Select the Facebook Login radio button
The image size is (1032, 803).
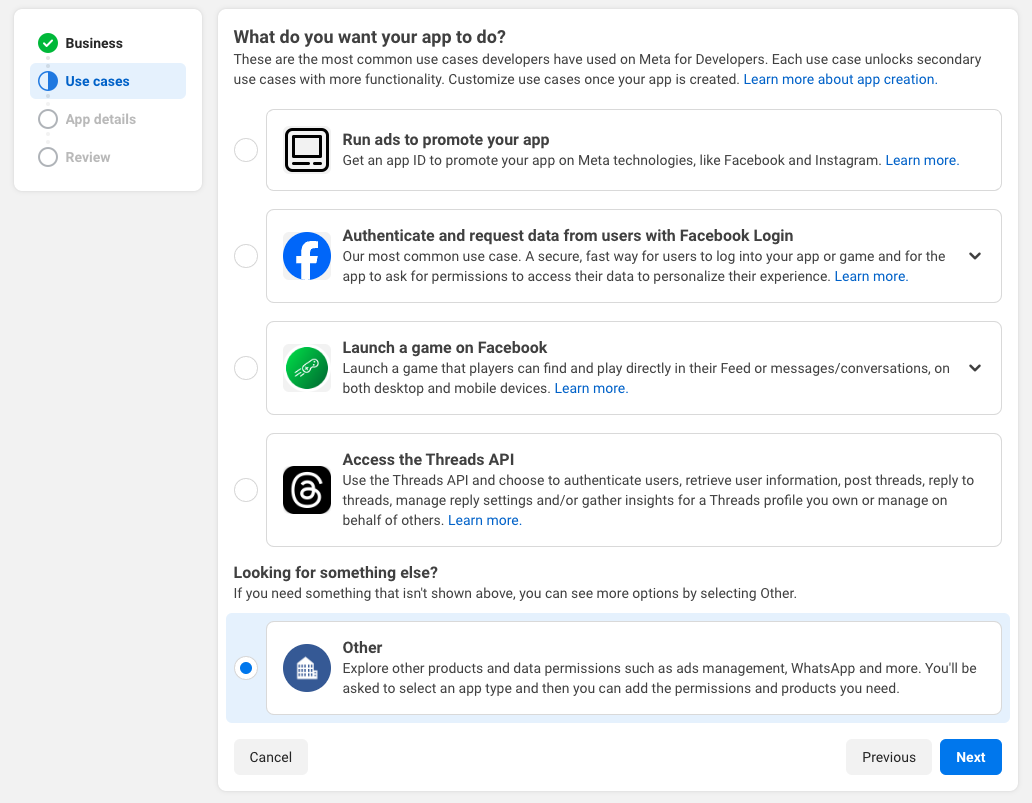pos(246,256)
